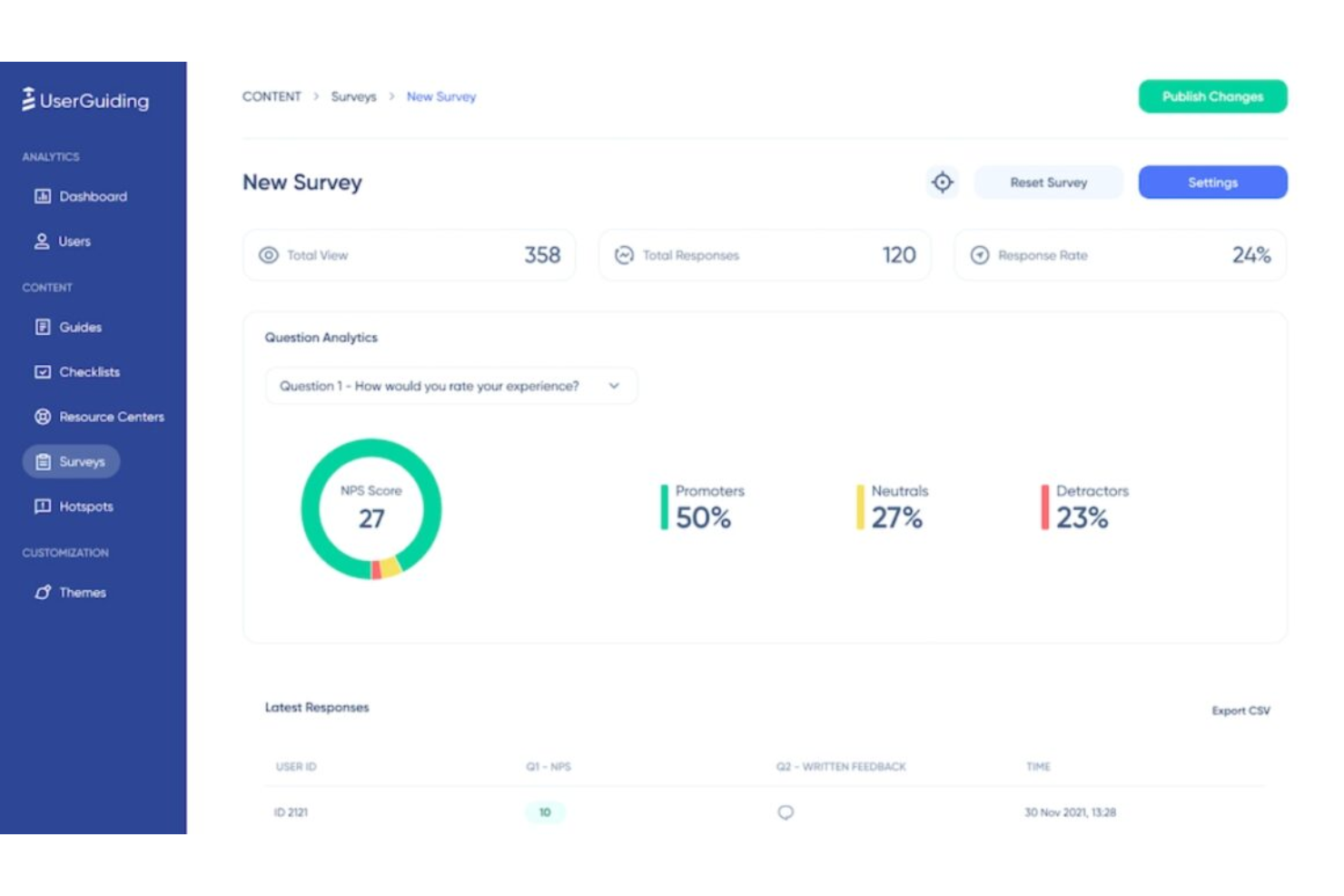This screenshot has width=1344, height=896.
Task: Click the UserGuiding logo
Action: [x=86, y=100]
